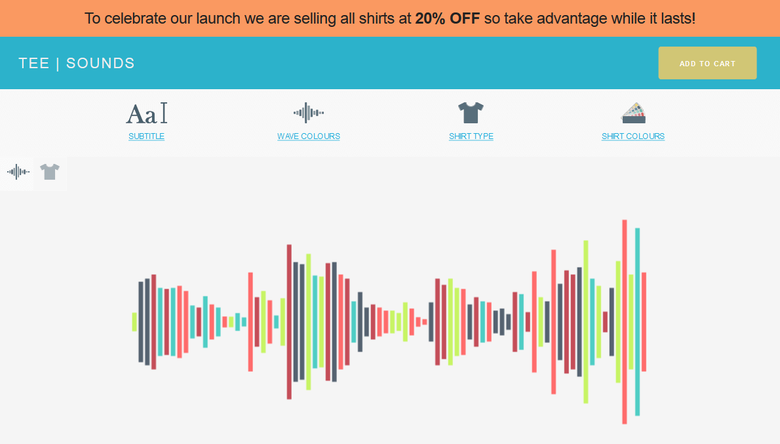Add the shirt to cart
The width and height of the screenshot is (780, 444).
(707, 63)
